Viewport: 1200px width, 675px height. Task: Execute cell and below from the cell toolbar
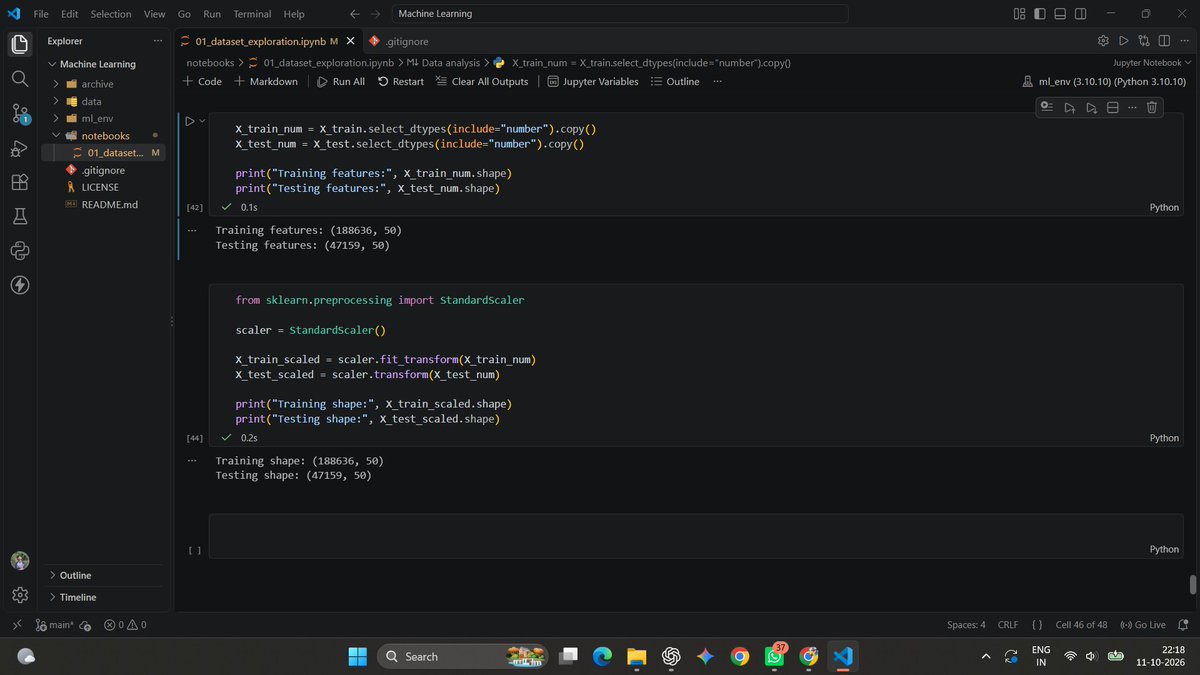(1091, 107)
